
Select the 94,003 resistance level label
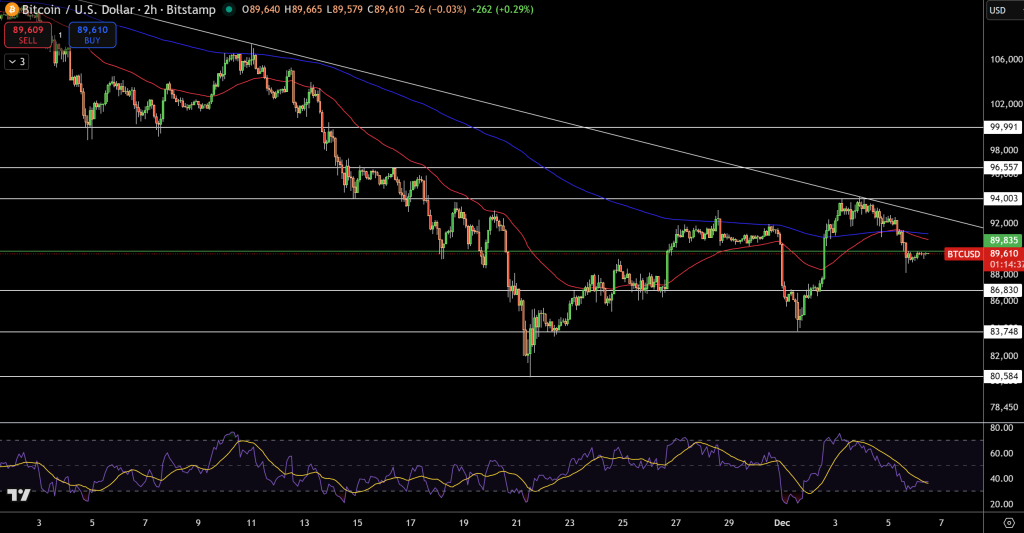click(x=1003, y=199)
